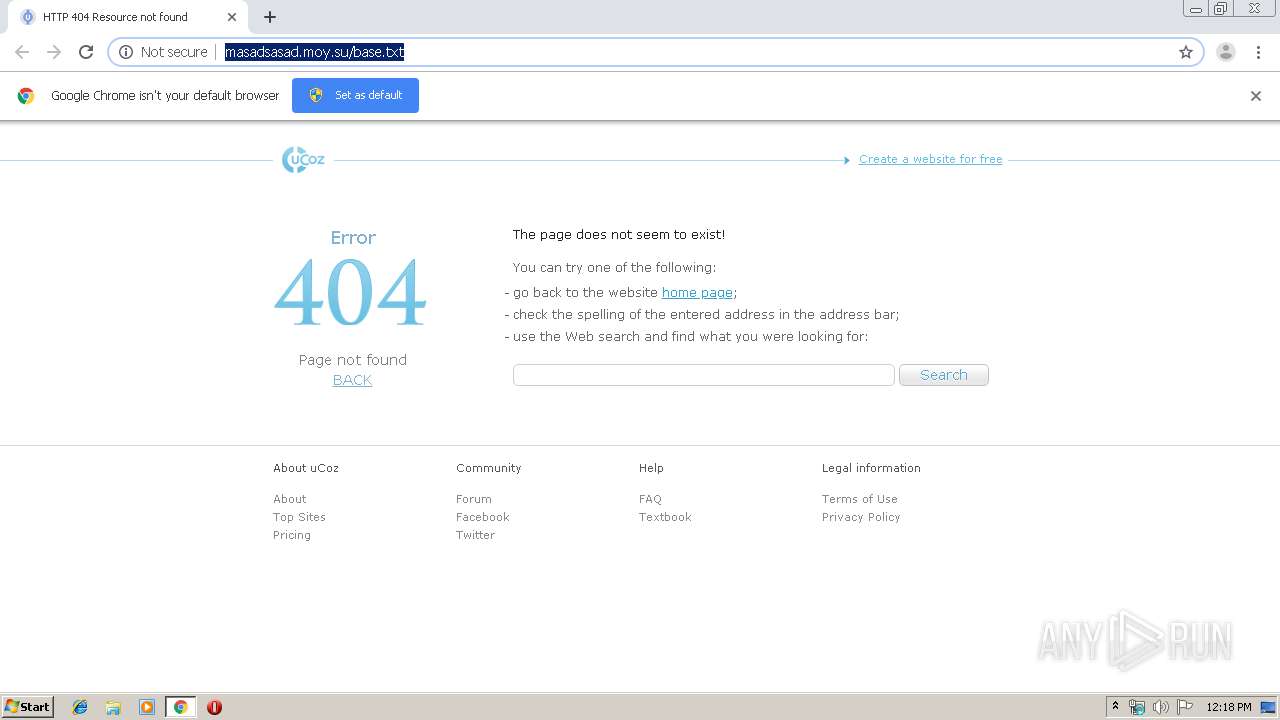
Task: Open Create a website for free link
Action: click(x=930, y=159)
